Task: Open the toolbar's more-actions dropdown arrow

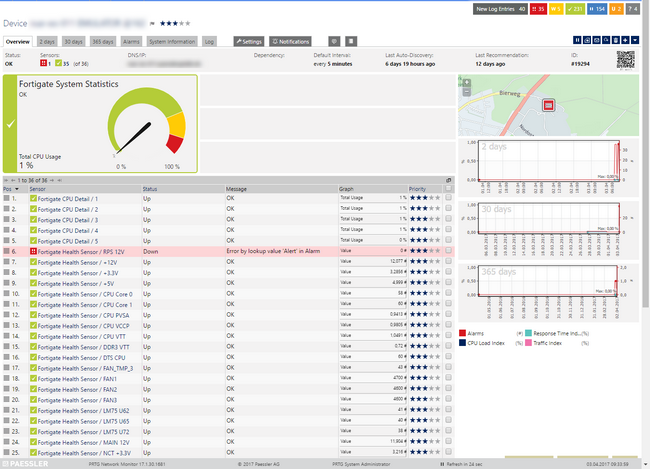Action: pos(635,40)
